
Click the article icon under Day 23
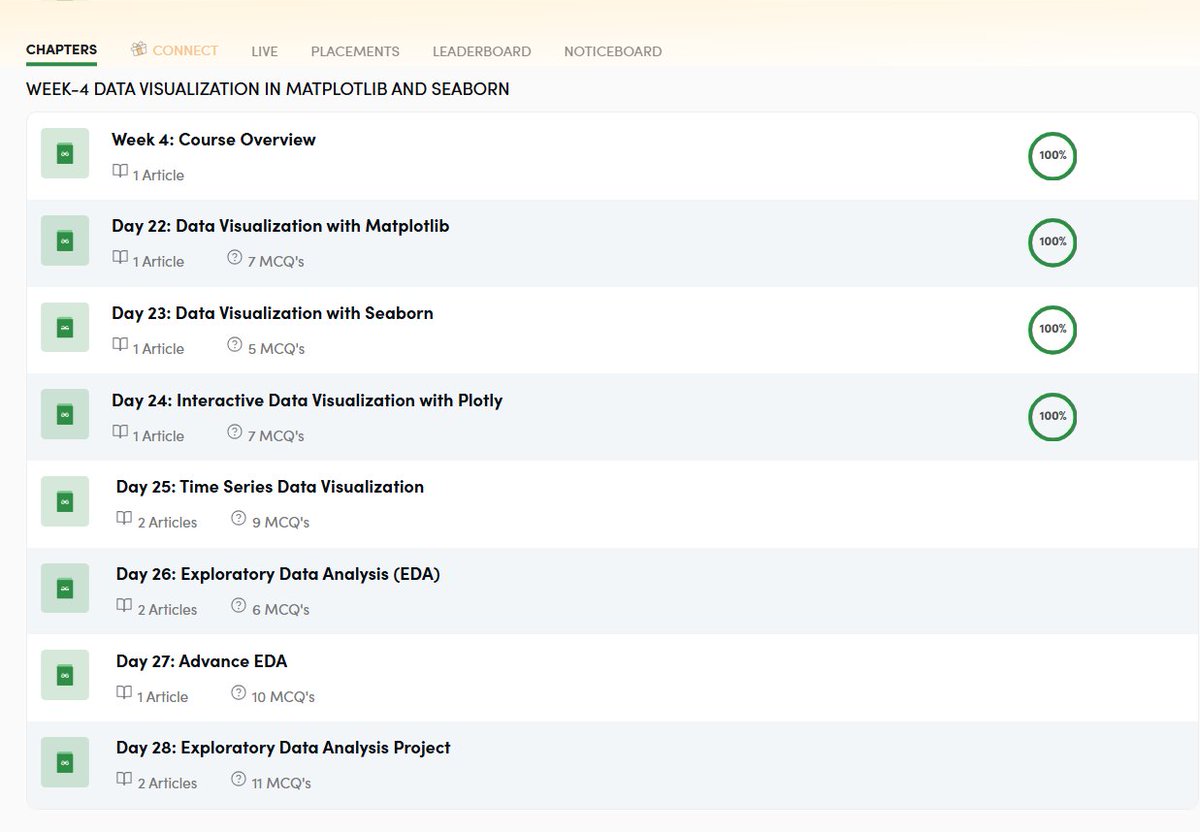point(120,346)
